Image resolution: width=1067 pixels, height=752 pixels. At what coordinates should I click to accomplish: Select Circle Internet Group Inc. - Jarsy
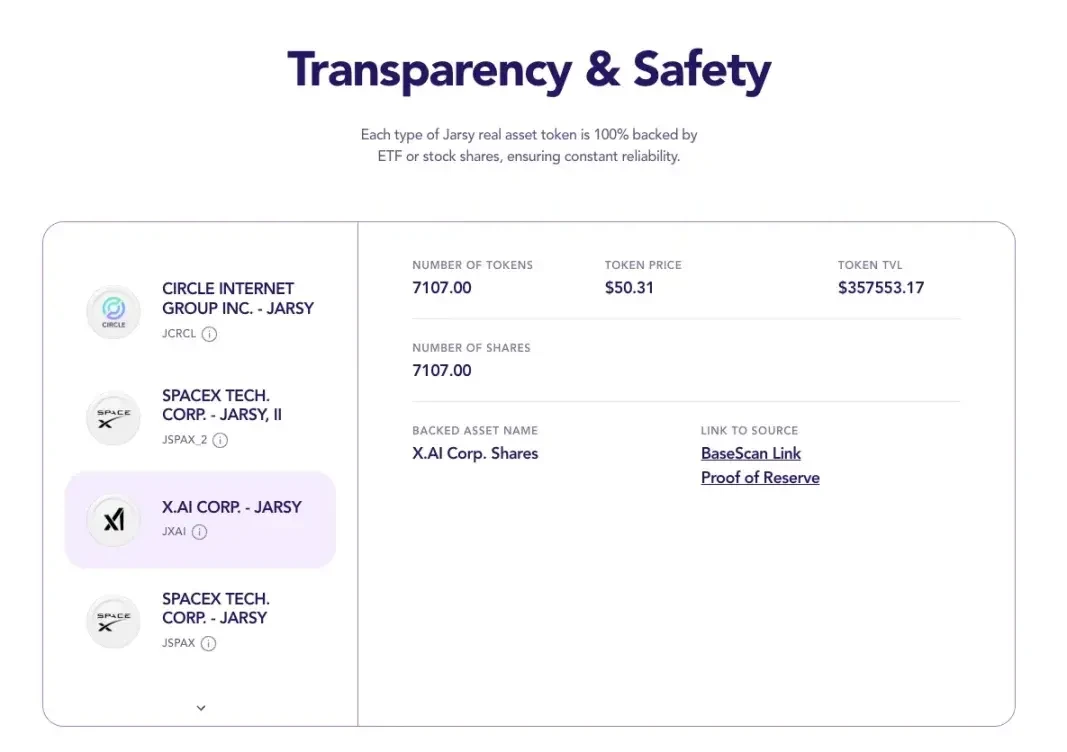200,311
